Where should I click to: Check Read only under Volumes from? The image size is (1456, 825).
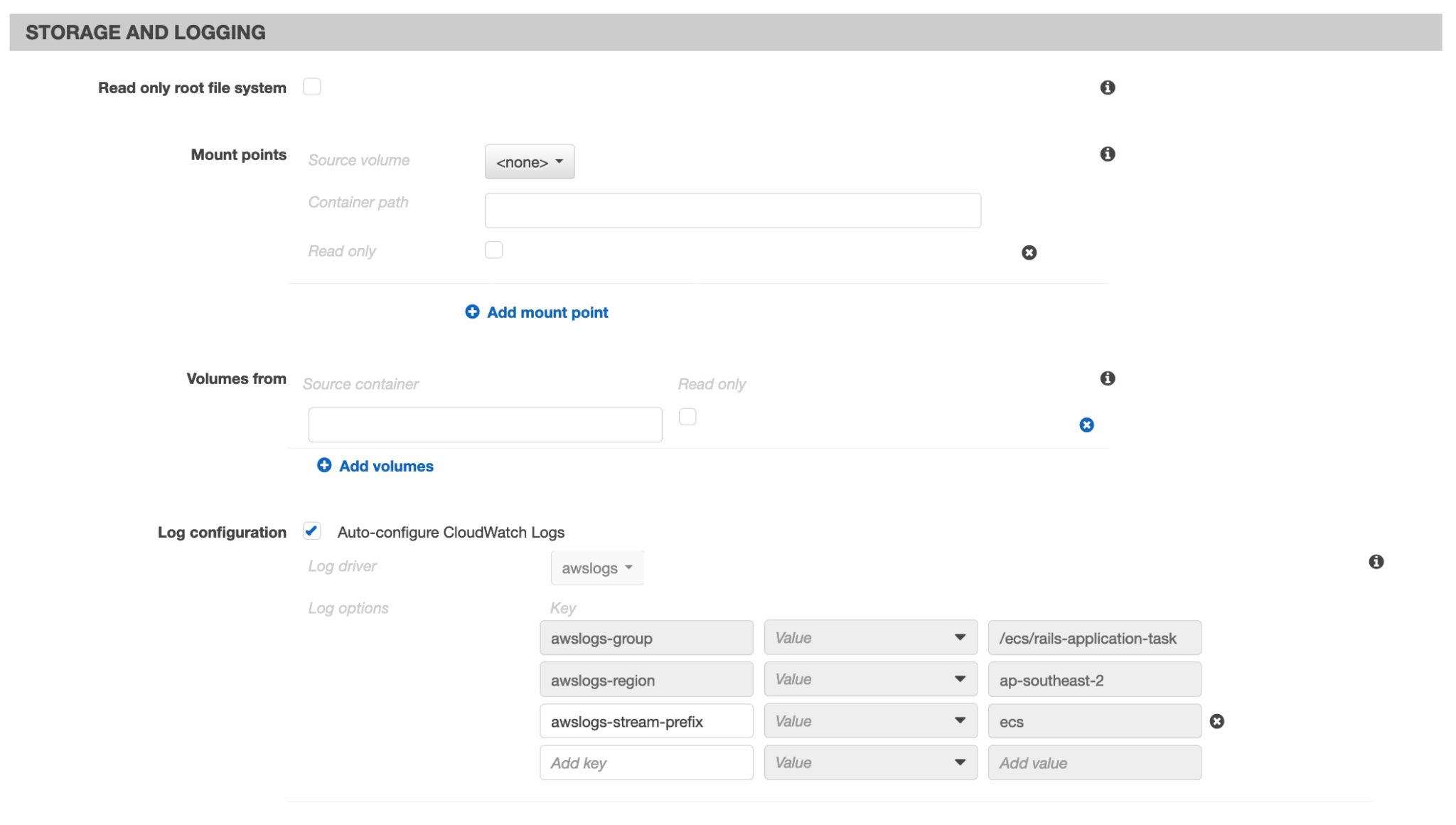pos(687,416)
